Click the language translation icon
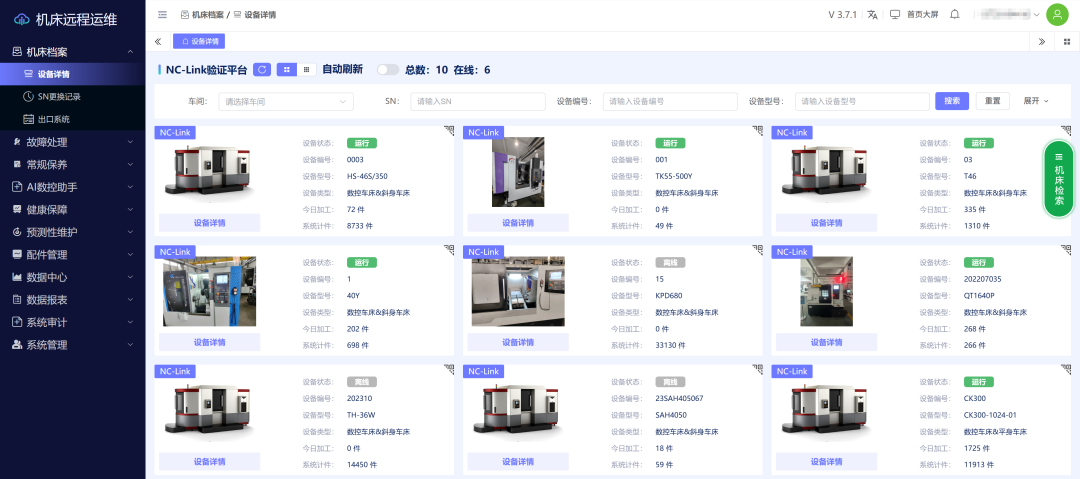1080x479 pixels. pyautogui.click(x=872, y=15)
